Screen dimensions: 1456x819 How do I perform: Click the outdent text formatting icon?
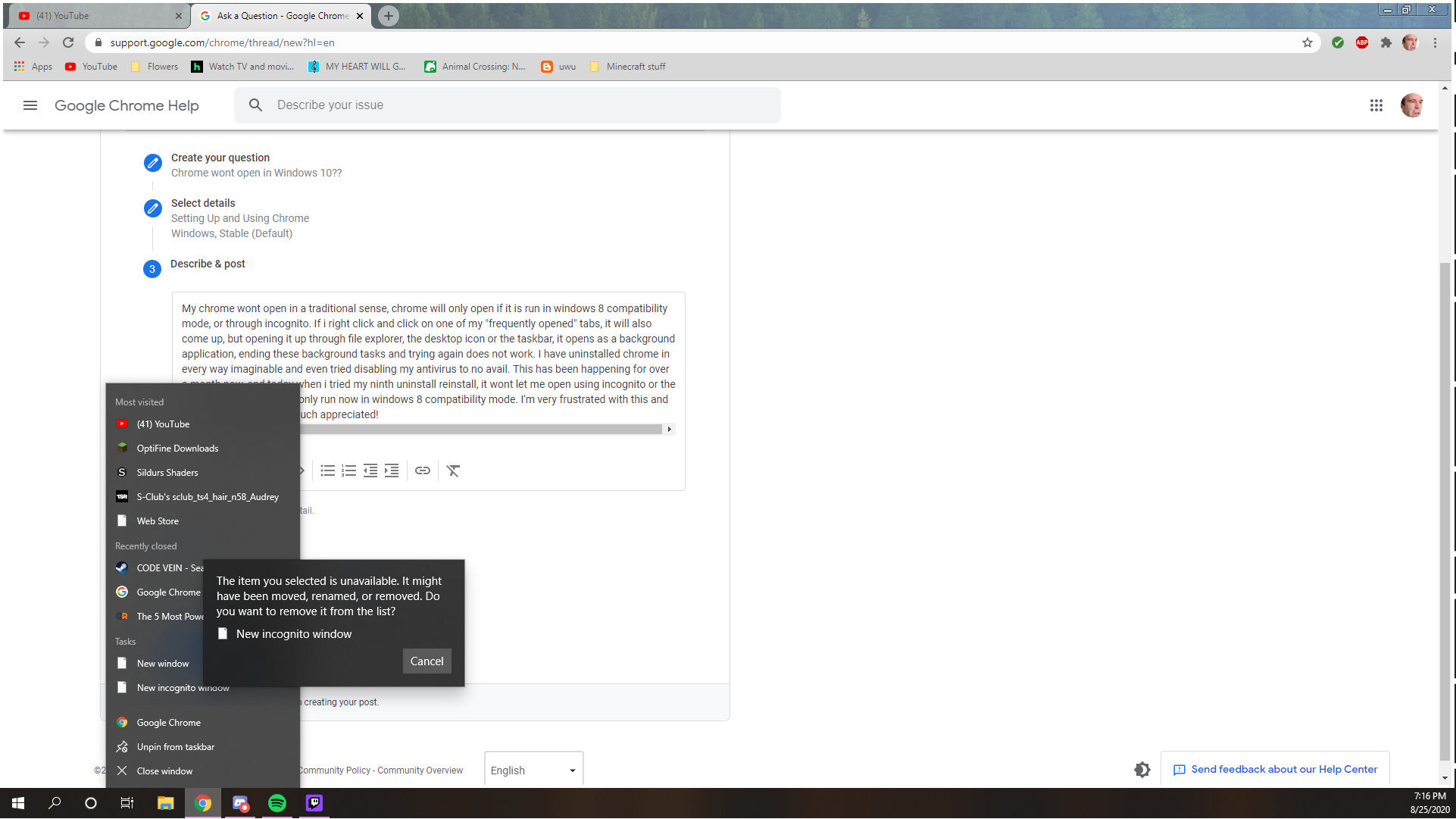(370, 470)
